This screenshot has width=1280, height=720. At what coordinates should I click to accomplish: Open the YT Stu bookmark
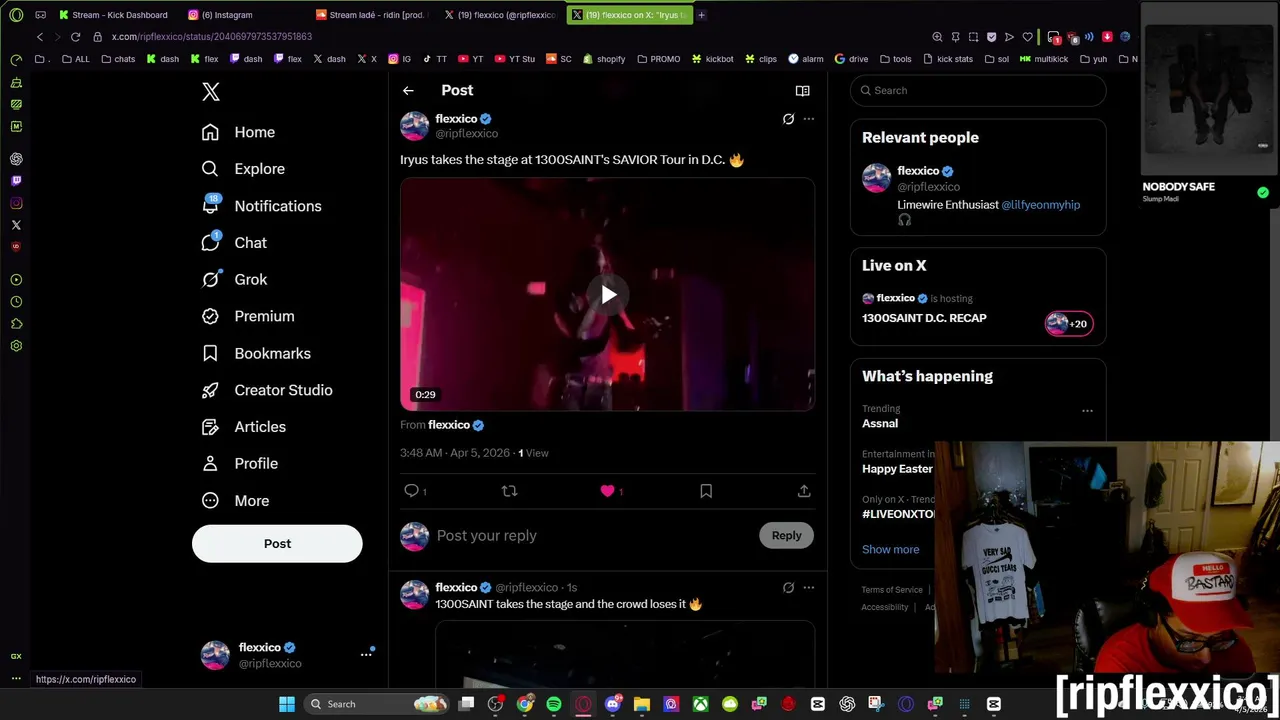click(514, 59)
